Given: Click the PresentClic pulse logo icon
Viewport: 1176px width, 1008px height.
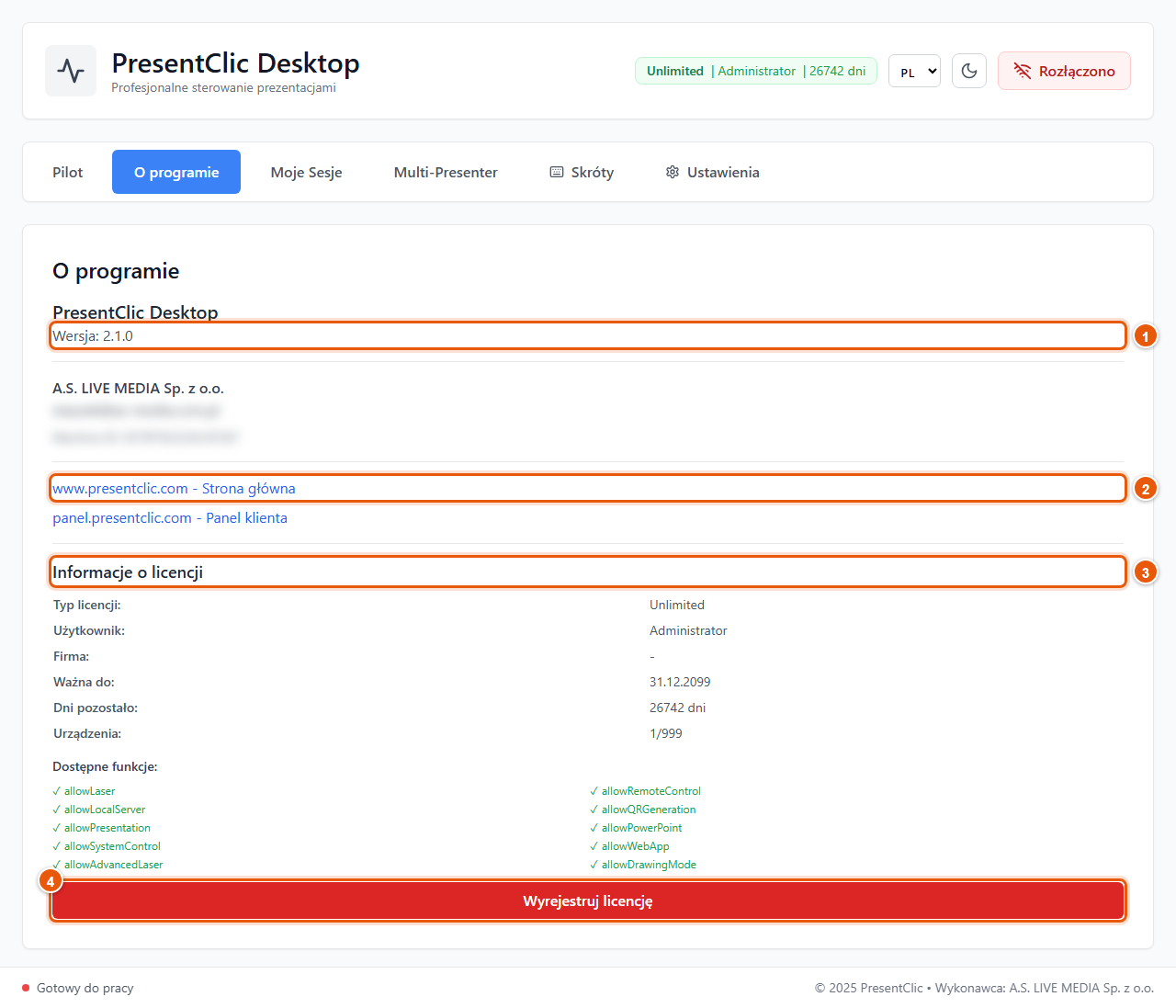Looking at the screenshot, I should [x=71, y=71].
